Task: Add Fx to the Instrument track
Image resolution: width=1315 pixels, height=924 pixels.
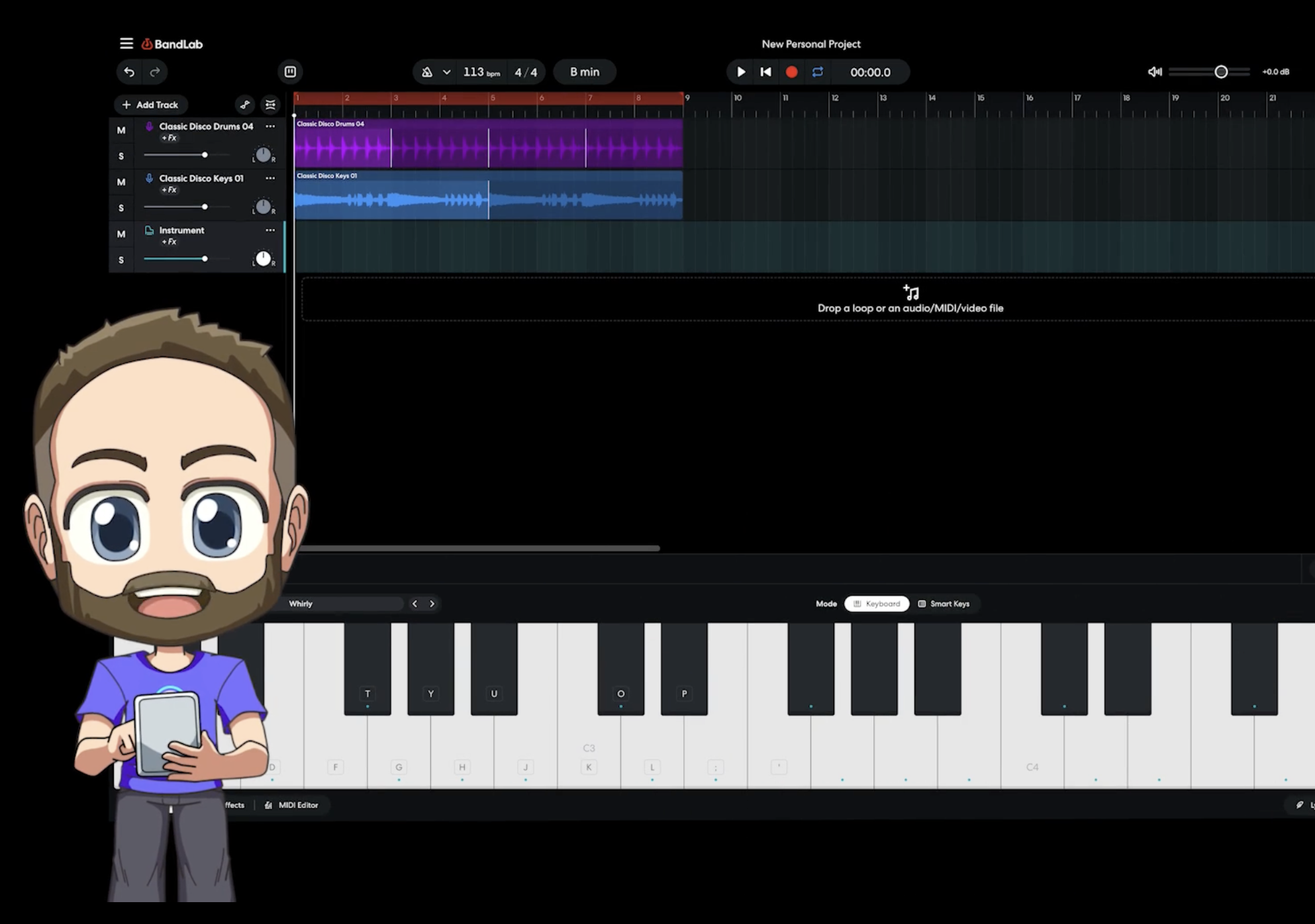Action: (x=170, y=242)
